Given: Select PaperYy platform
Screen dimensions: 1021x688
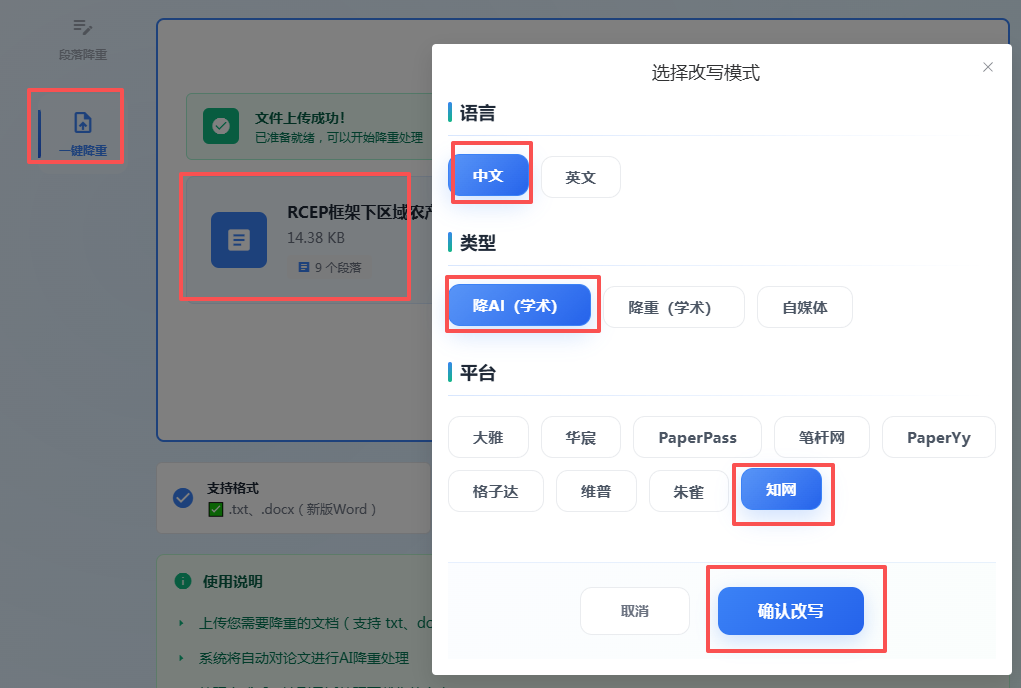Looking at the screenshot, I should [x=938, y=437].
